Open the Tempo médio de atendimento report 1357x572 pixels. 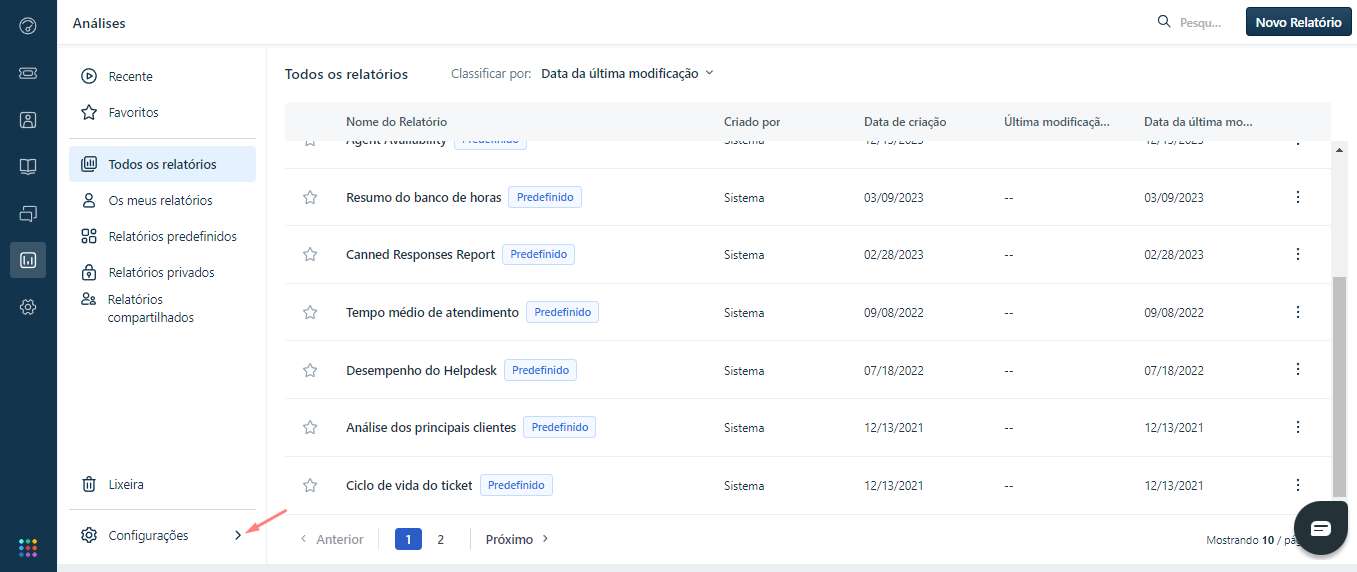coord(432,312)
